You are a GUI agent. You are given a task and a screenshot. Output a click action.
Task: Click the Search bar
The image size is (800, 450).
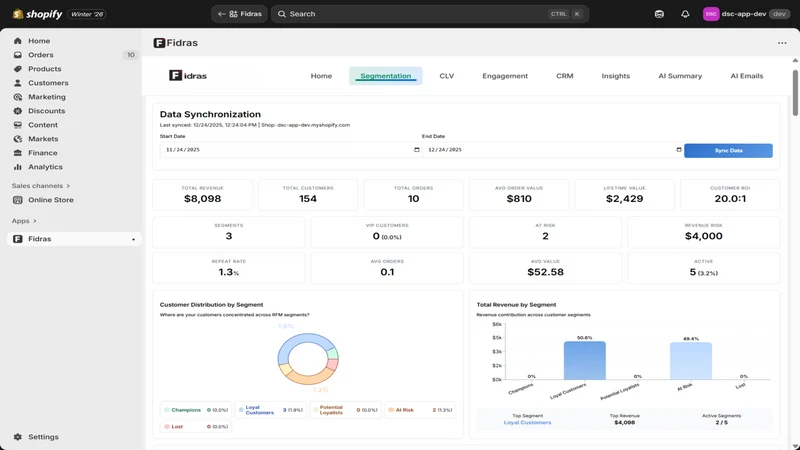(x=430, y=14)
